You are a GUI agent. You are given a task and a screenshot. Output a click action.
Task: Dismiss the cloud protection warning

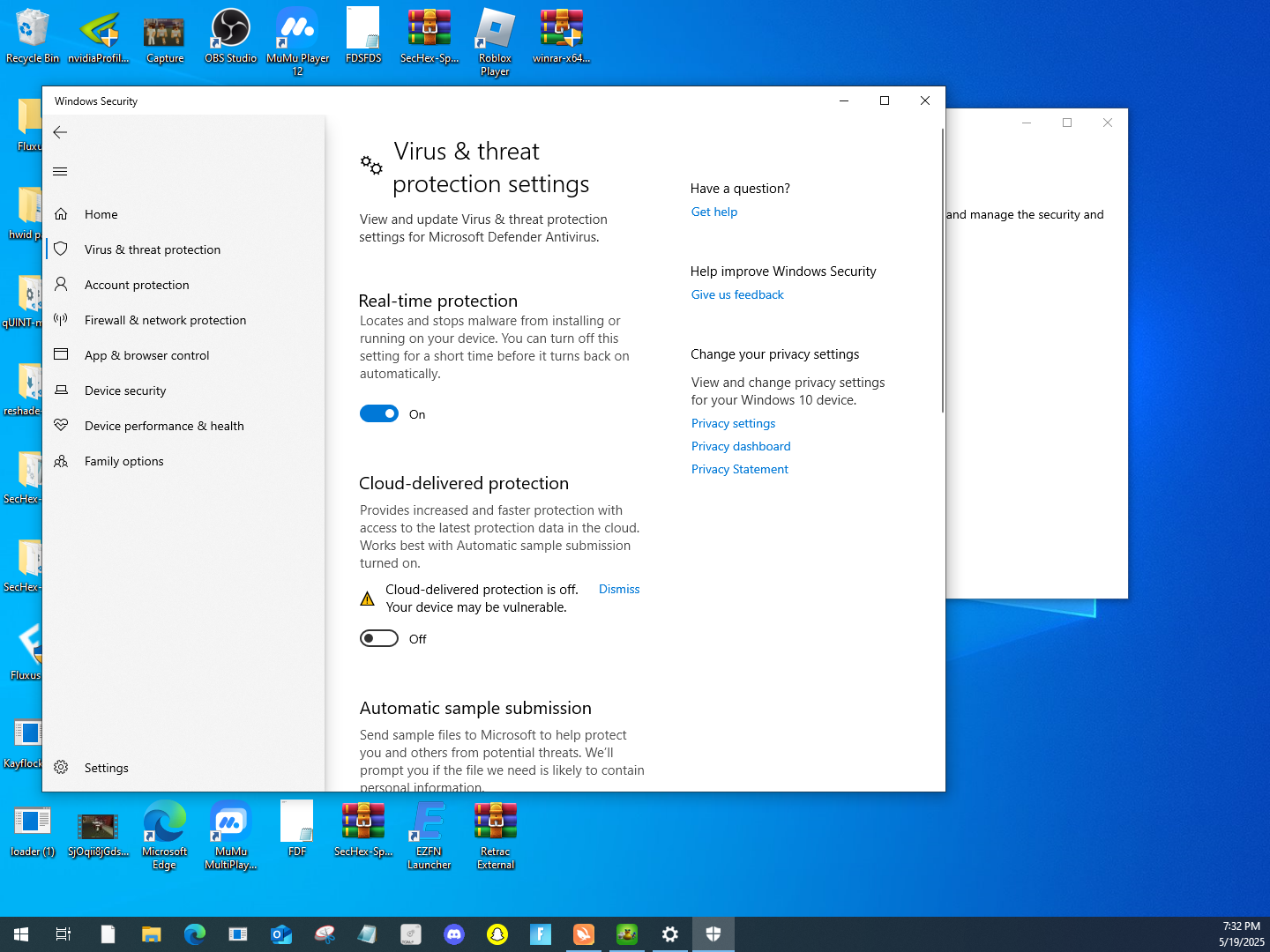pos(619,589)
